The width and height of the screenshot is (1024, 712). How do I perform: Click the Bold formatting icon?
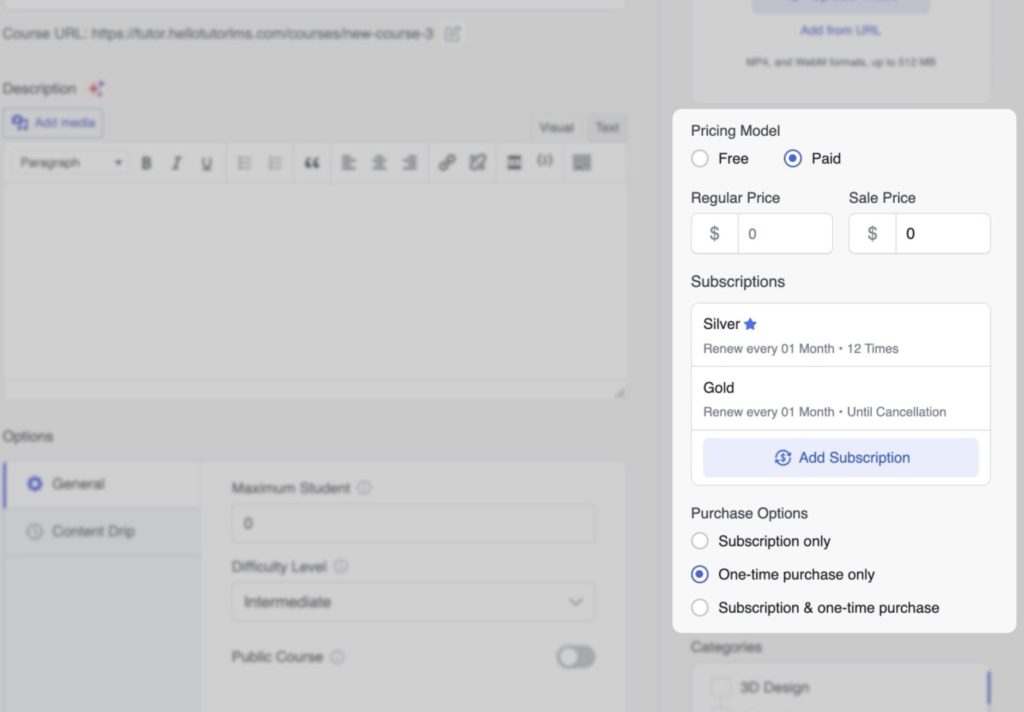click(x=146, y=163)
